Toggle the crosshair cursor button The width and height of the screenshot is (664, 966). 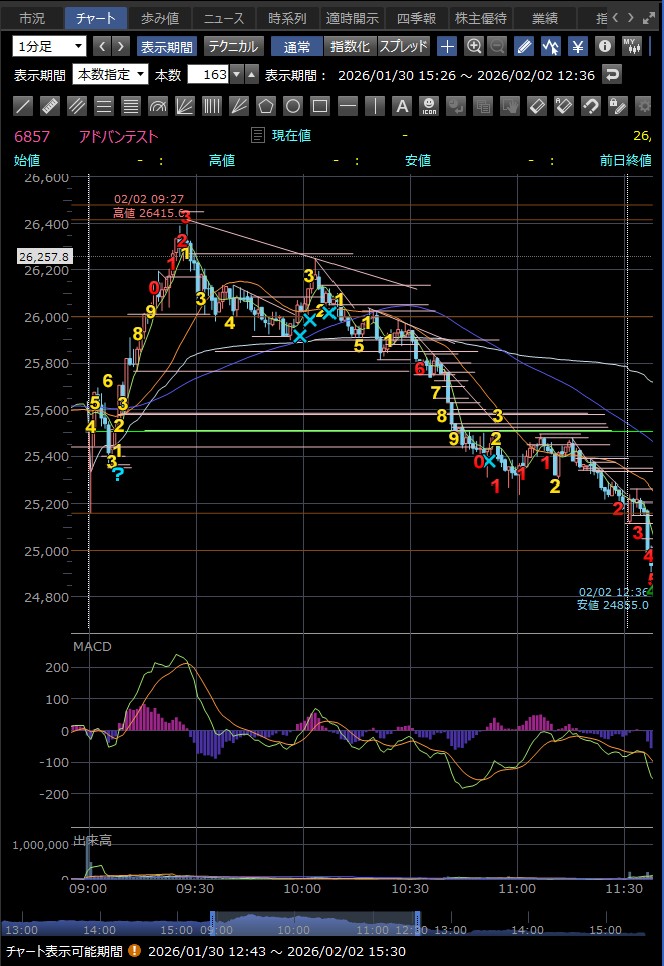tap(447, 46)
